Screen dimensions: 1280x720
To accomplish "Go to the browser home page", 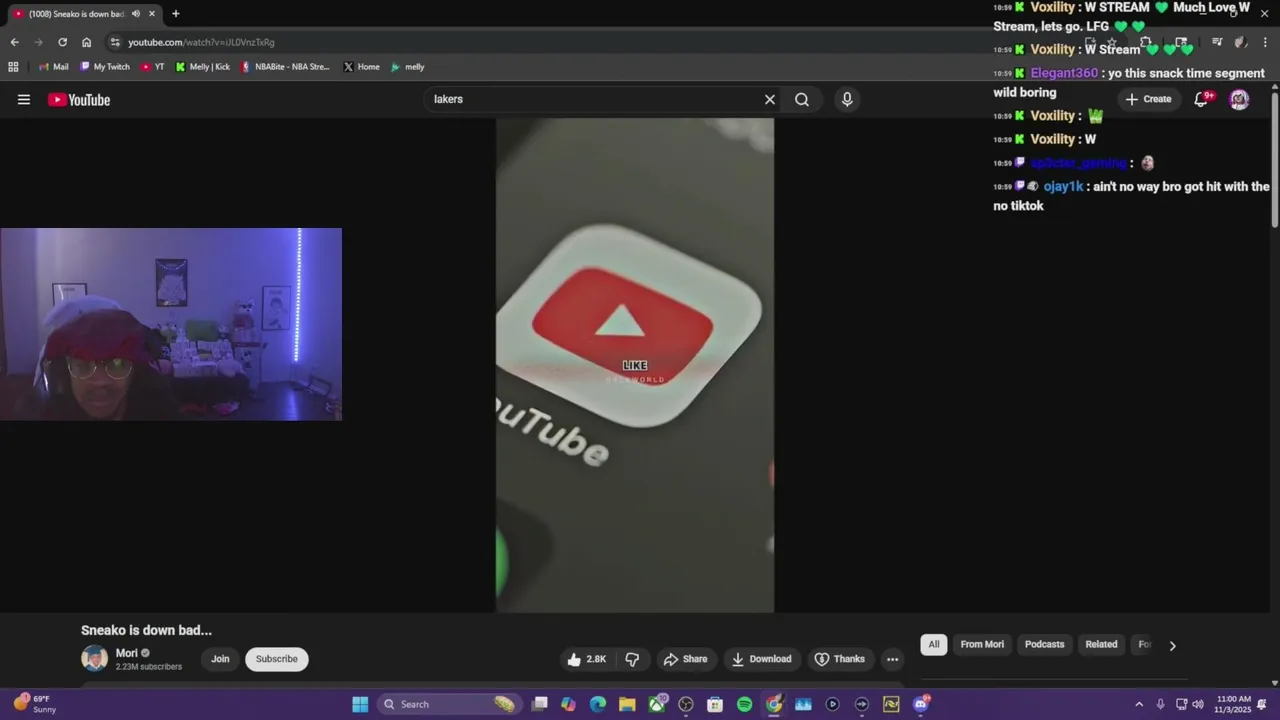I will coord(86,42).
